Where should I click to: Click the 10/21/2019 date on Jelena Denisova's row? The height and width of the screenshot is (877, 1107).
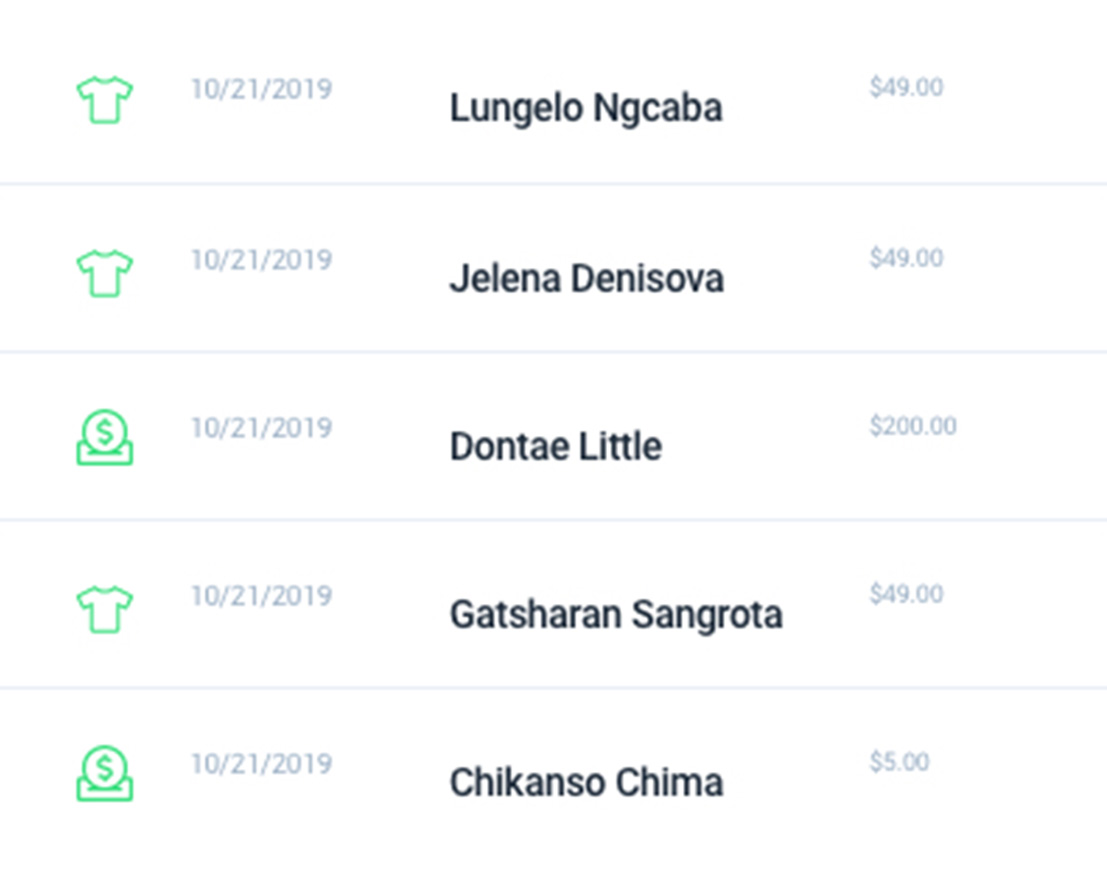pos(261,261)
